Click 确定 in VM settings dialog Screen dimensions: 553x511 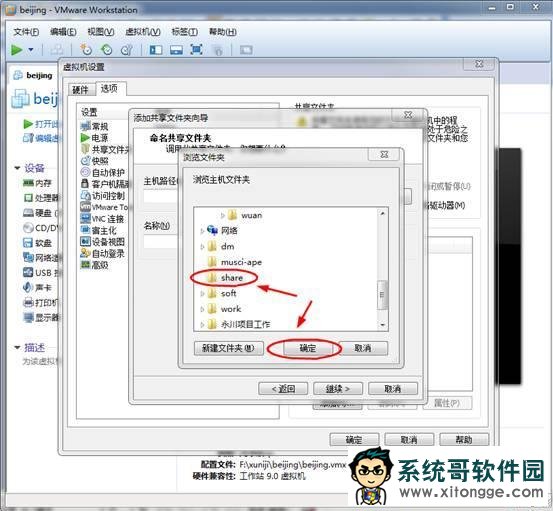[x=354, y=440]
